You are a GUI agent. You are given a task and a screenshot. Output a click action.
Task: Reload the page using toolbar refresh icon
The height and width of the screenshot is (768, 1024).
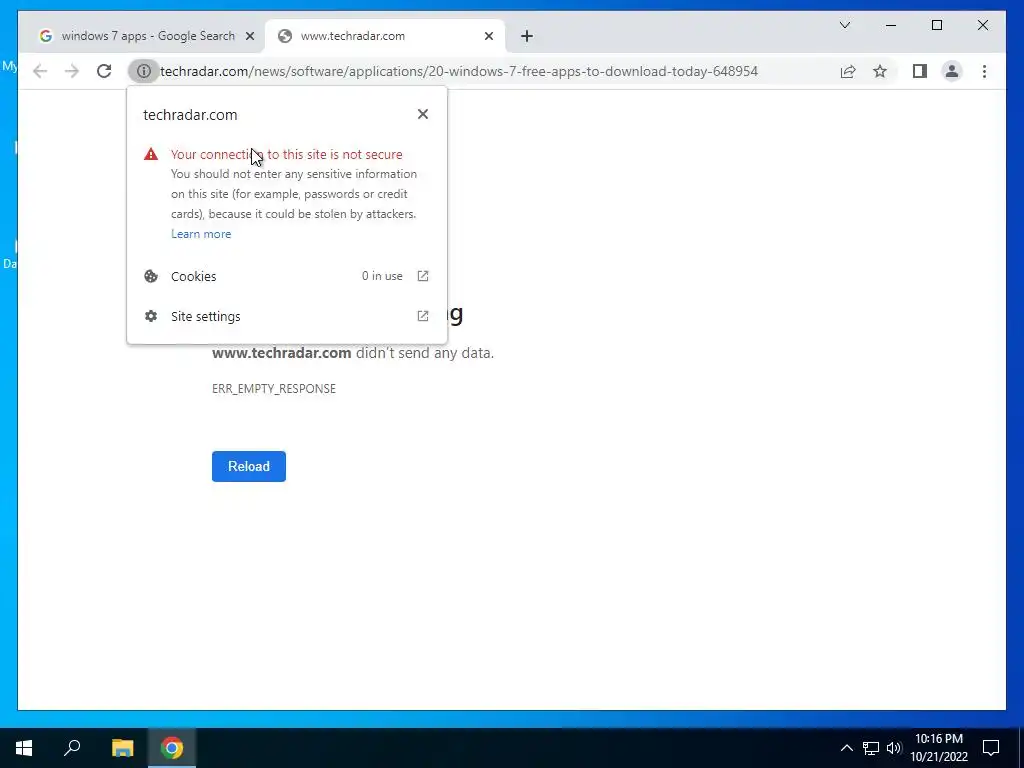pyautogui.click(x=104, y=71)
